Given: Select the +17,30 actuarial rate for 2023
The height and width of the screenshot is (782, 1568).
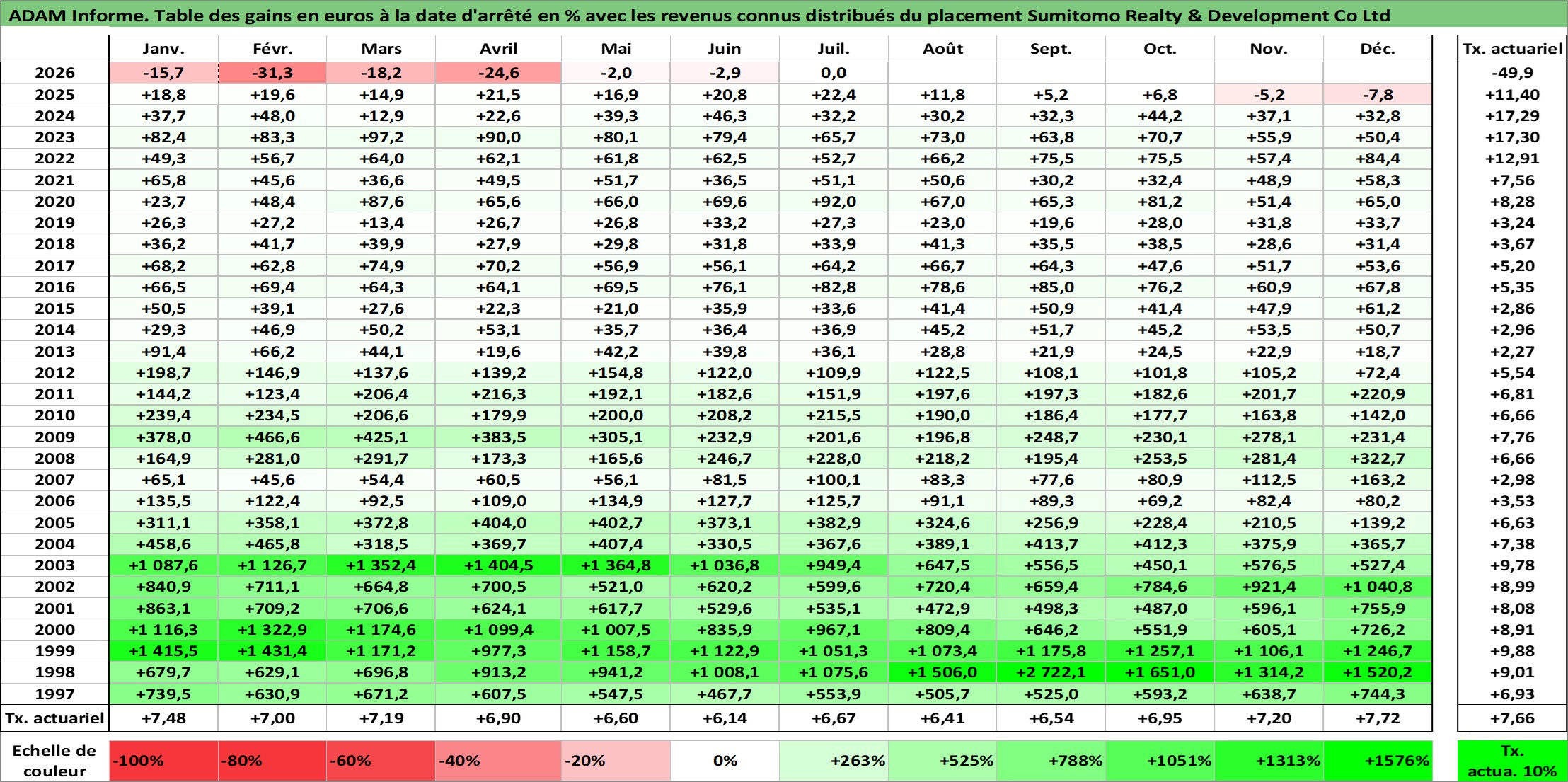Looking at the screenshot, I should pos(1512,137).
